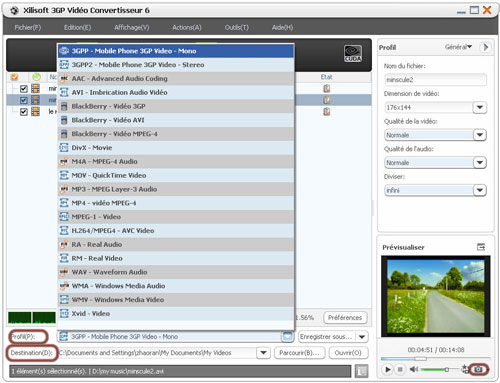
Task: Click the CUDA acceleration icon
Action: coord(353,53)
